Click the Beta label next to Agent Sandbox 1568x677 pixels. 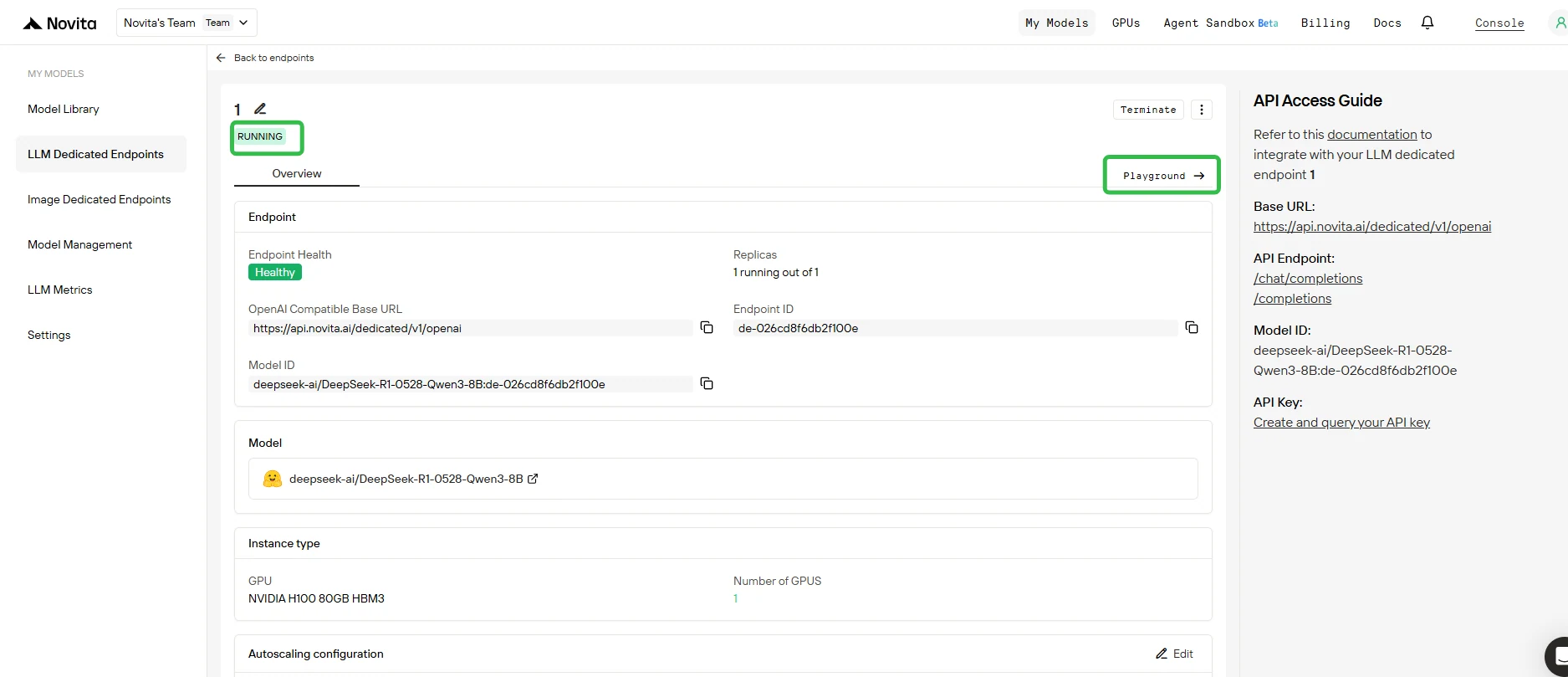pos(1268,23)
